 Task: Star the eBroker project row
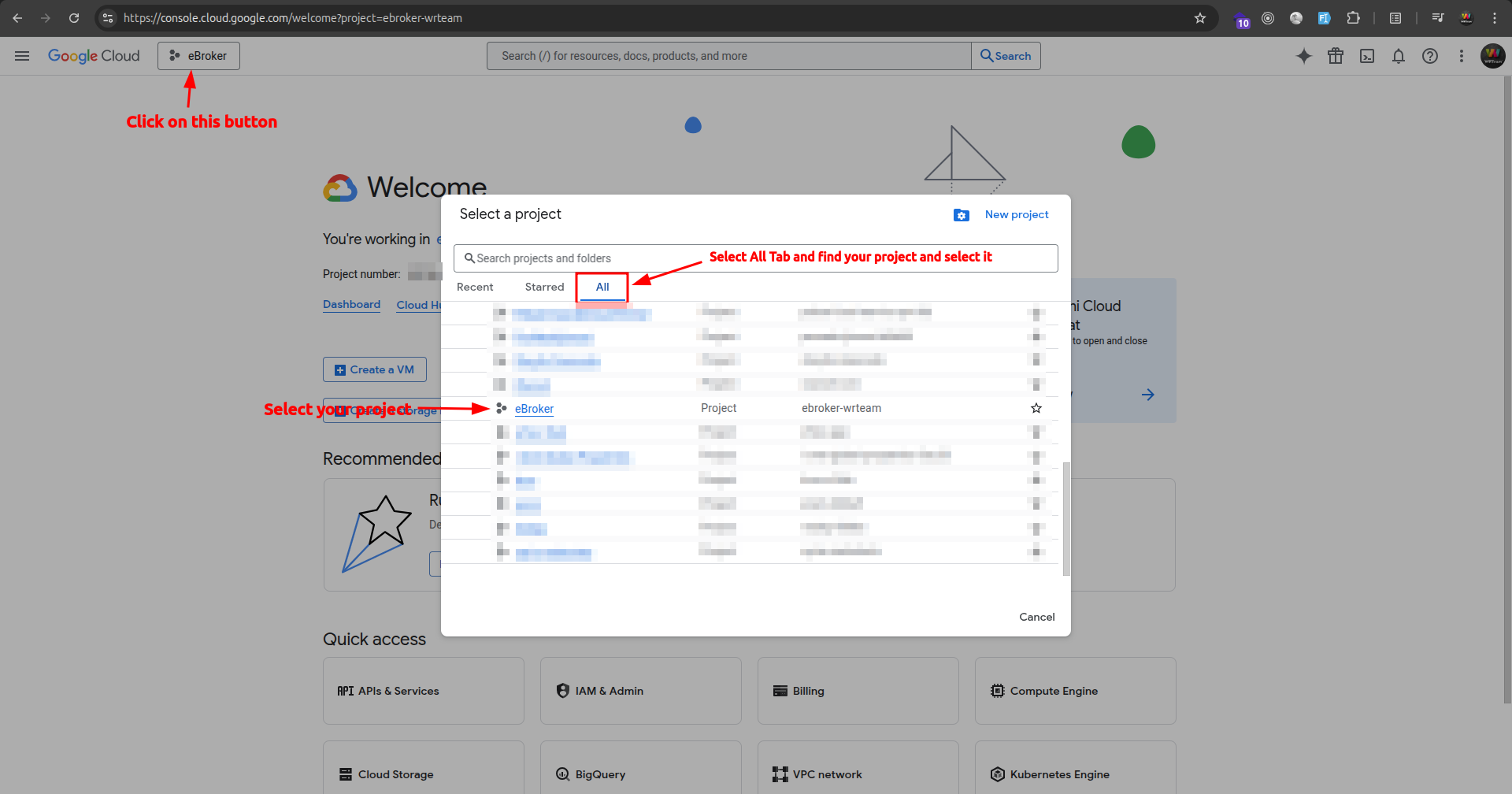(1036, 408)
